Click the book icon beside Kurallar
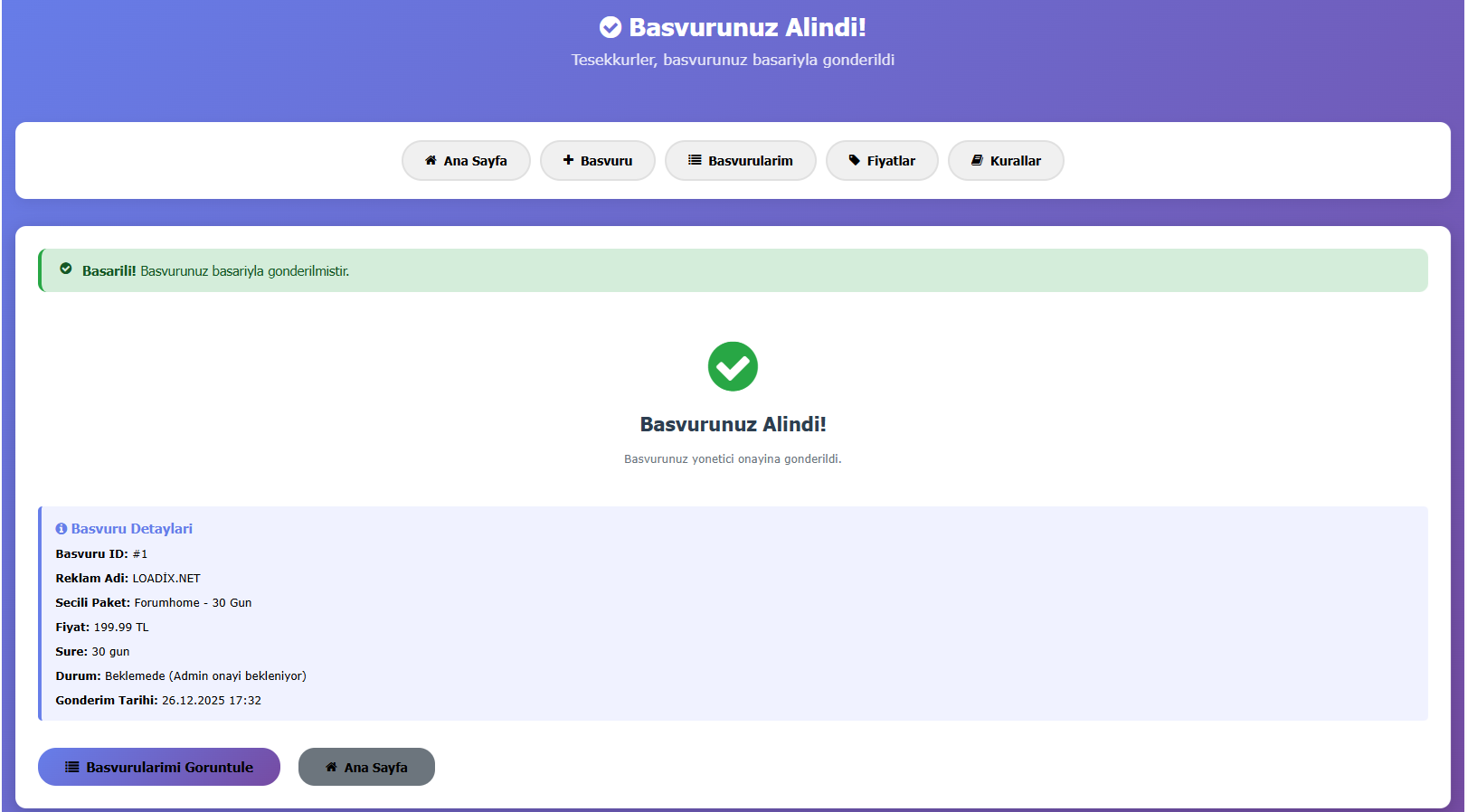 977,160
